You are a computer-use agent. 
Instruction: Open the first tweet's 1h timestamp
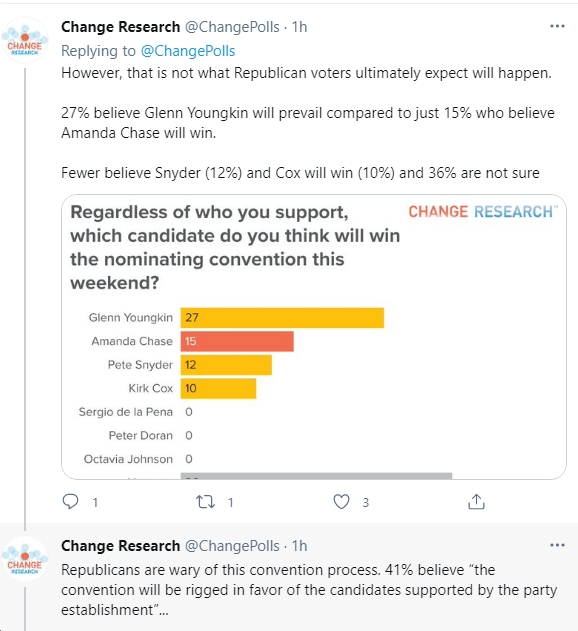pos(299,27)
